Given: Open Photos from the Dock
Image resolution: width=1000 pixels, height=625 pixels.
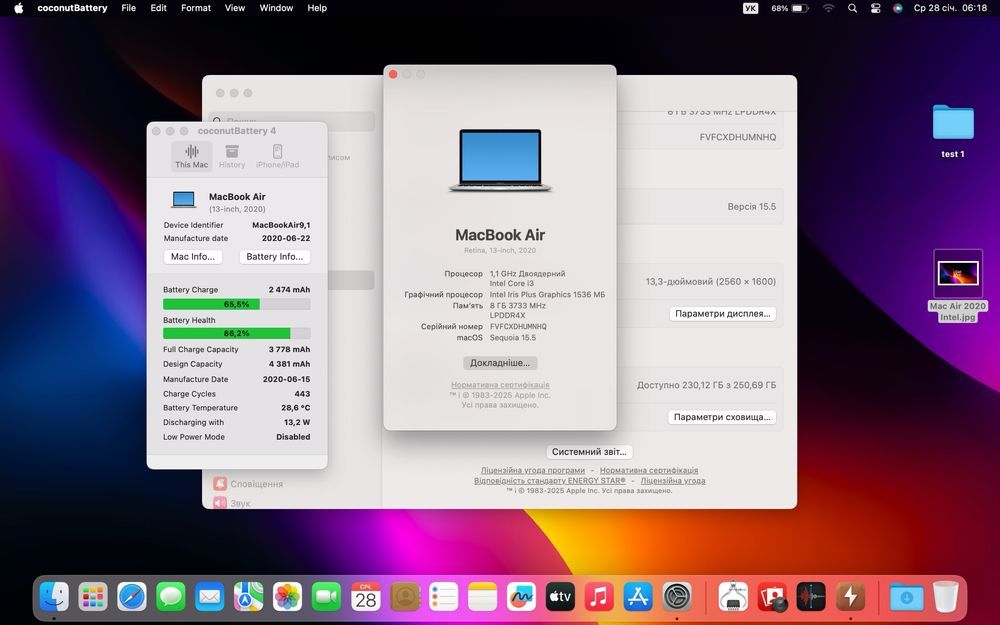Looking at the screenshot, I should pyautogui.click(x=288, y=598).
